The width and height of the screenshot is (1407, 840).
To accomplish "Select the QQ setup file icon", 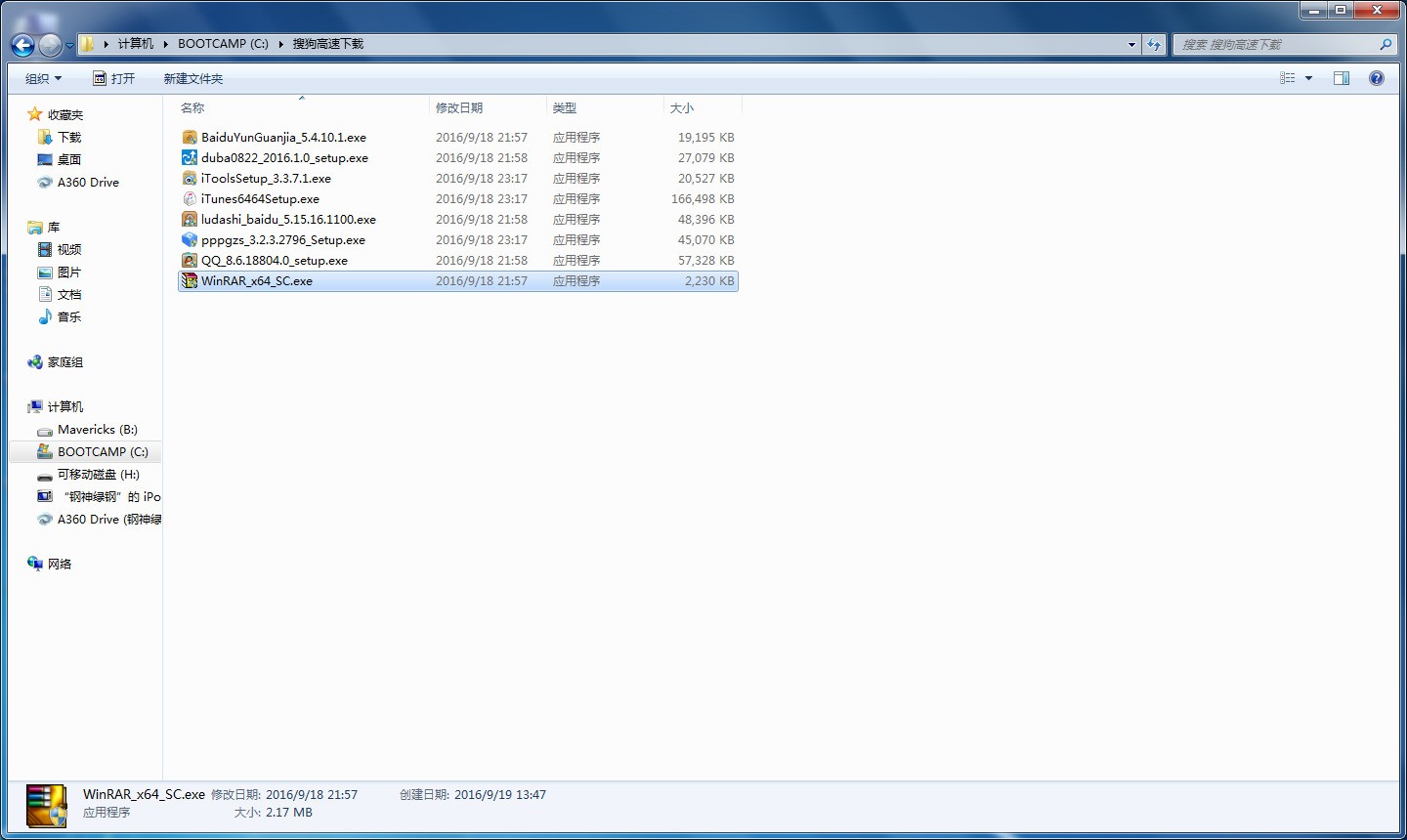I will 190,261.
